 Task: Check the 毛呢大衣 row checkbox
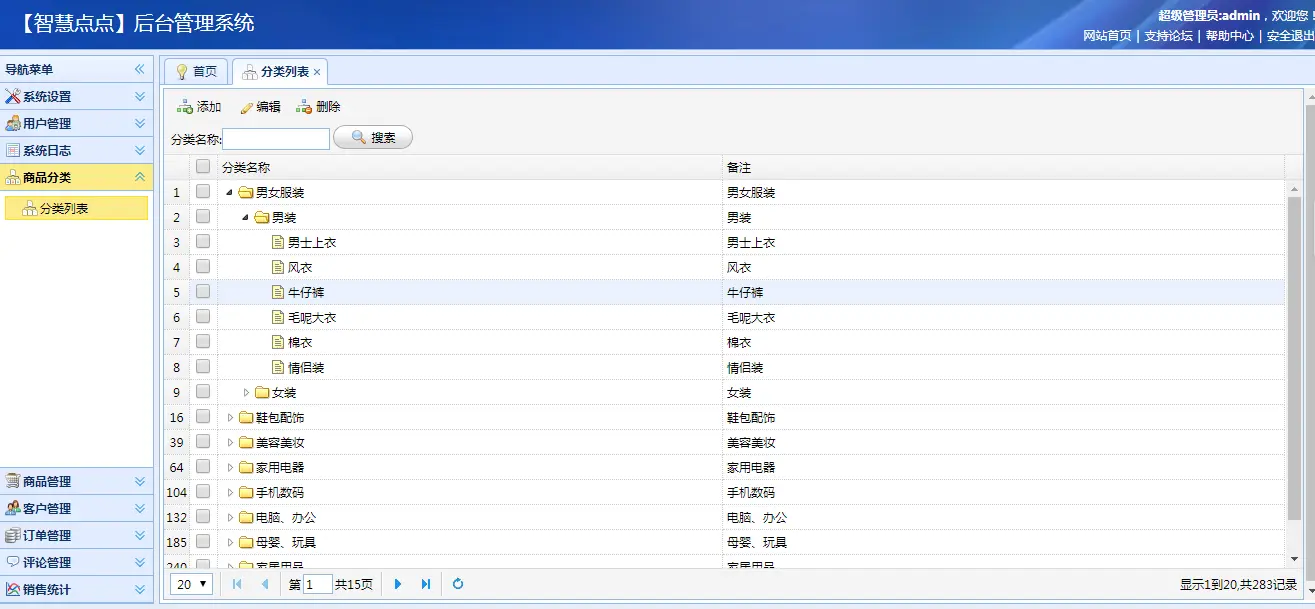[x=203, y=317]
